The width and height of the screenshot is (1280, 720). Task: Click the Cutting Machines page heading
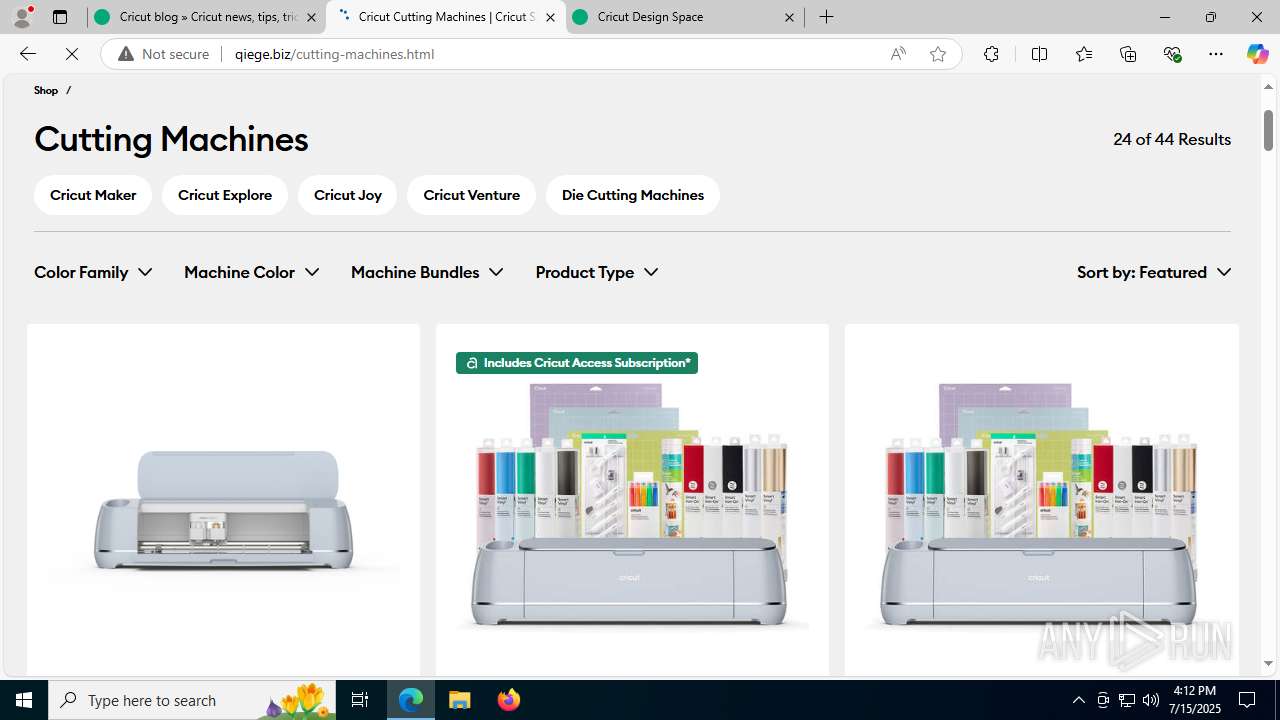pos(171,139)
